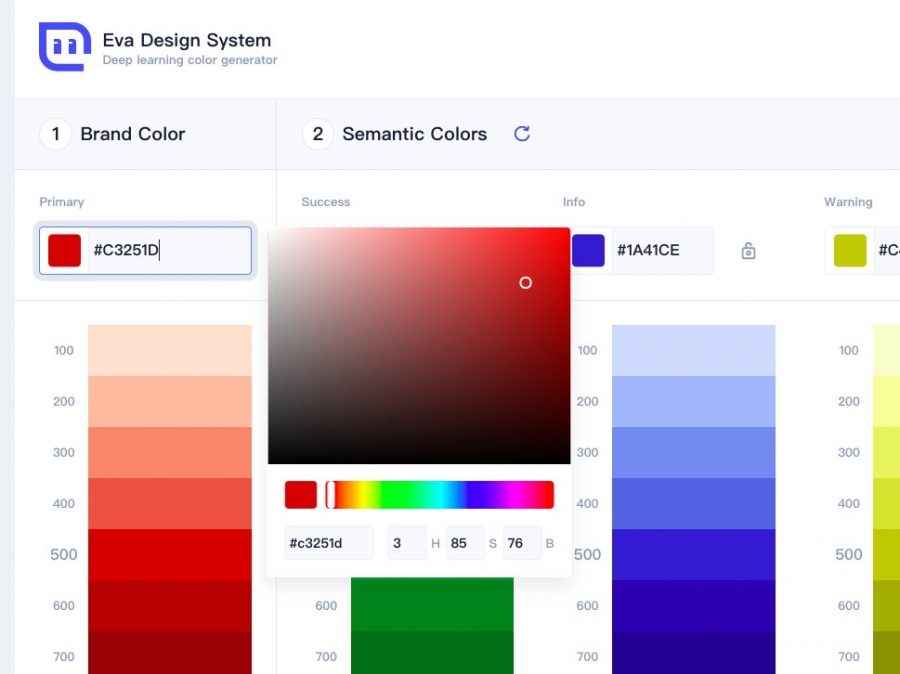900x674 pixels.
Task: Select the Info 400 shade block
Action: pyautogui.click(x=694, y=503)
